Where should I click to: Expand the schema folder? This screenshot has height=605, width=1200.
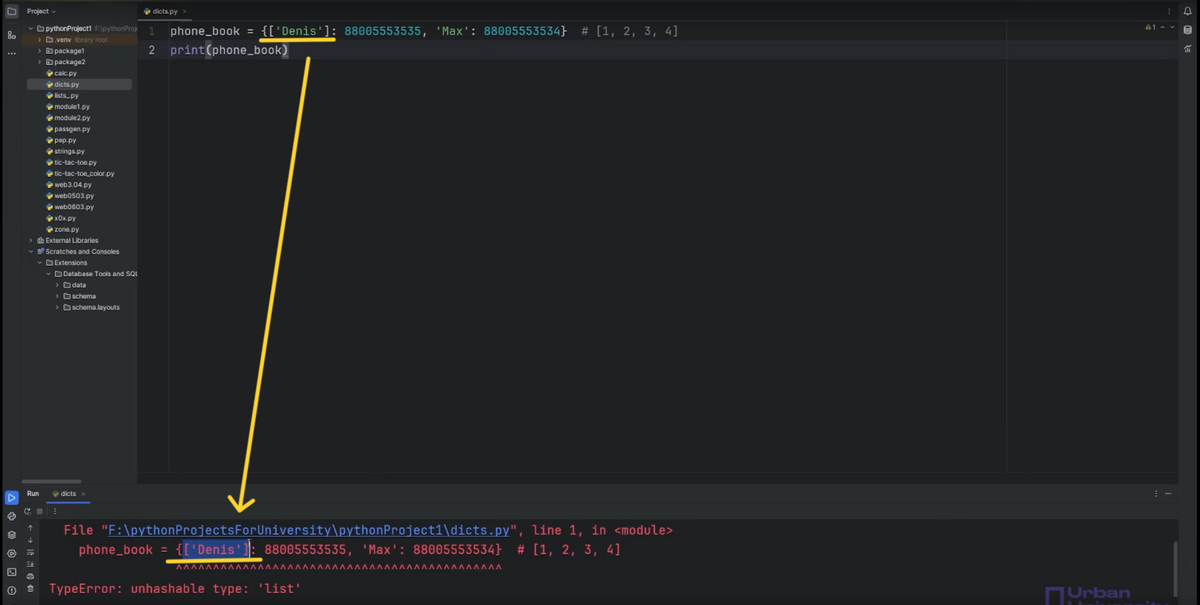coord(57,296)
